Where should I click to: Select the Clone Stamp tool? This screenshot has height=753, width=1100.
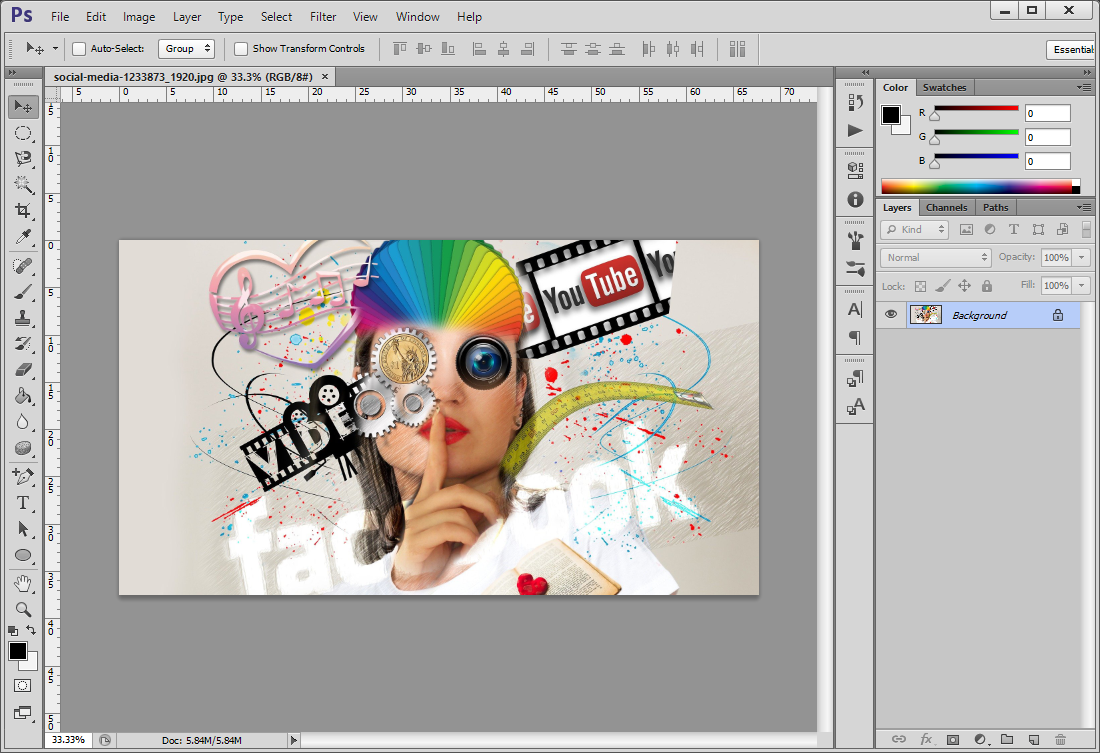tap(23, 317)
